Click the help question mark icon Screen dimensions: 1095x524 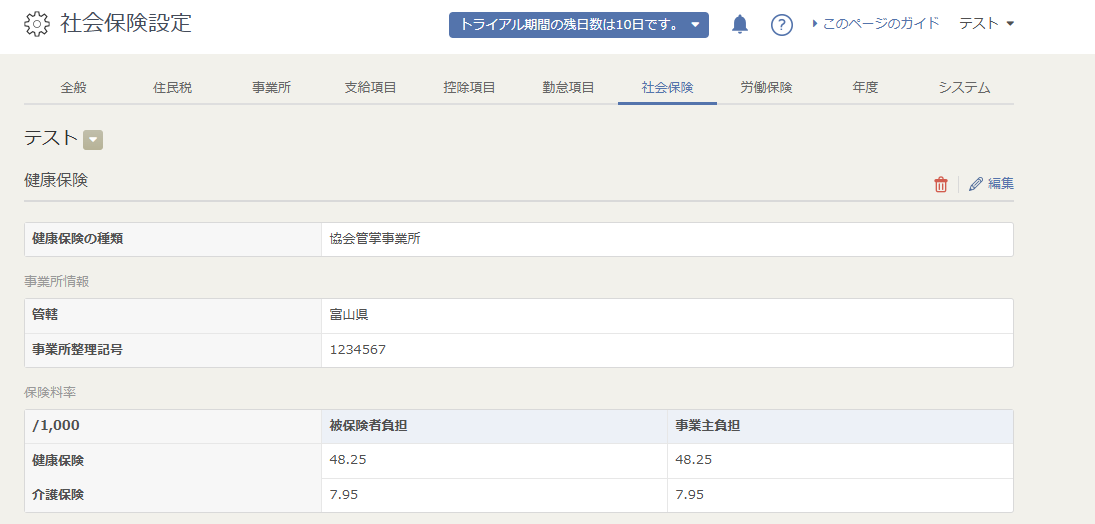pos(781,24)
